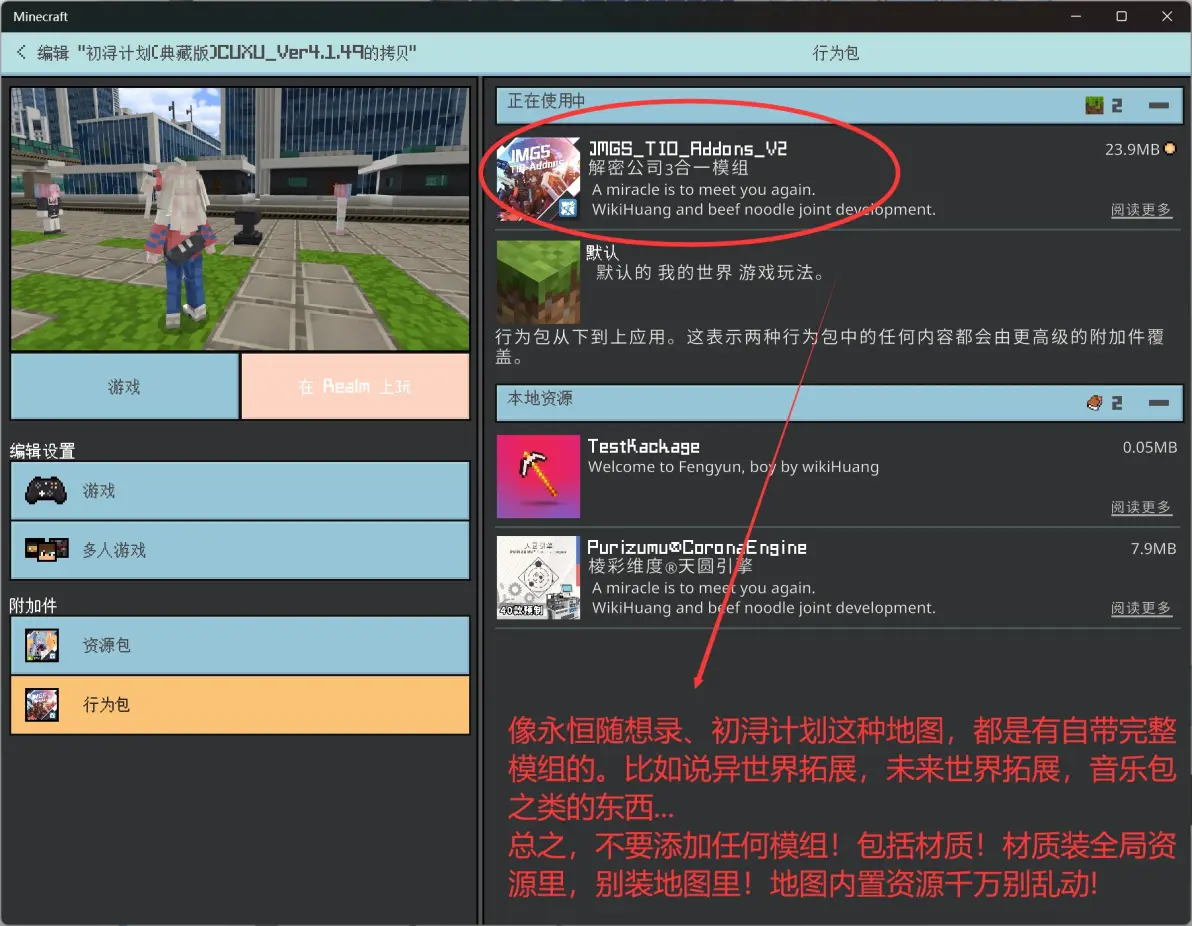Click the 'Welcome to Fengyun' description text
This screenshot has height=926, width=1192.
click(x=734, y=467)
